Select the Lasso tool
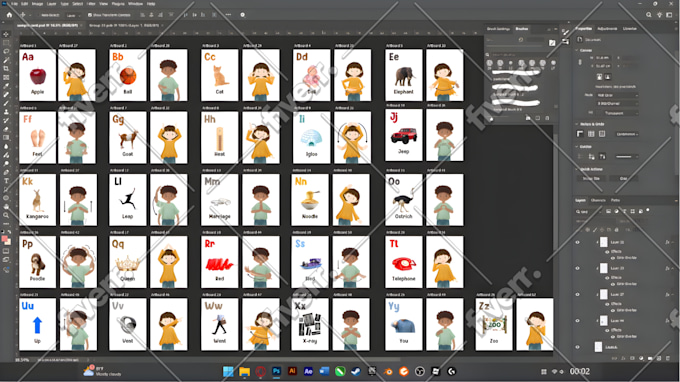Screen dimensions: 680x382 click(x=6, y=52)
